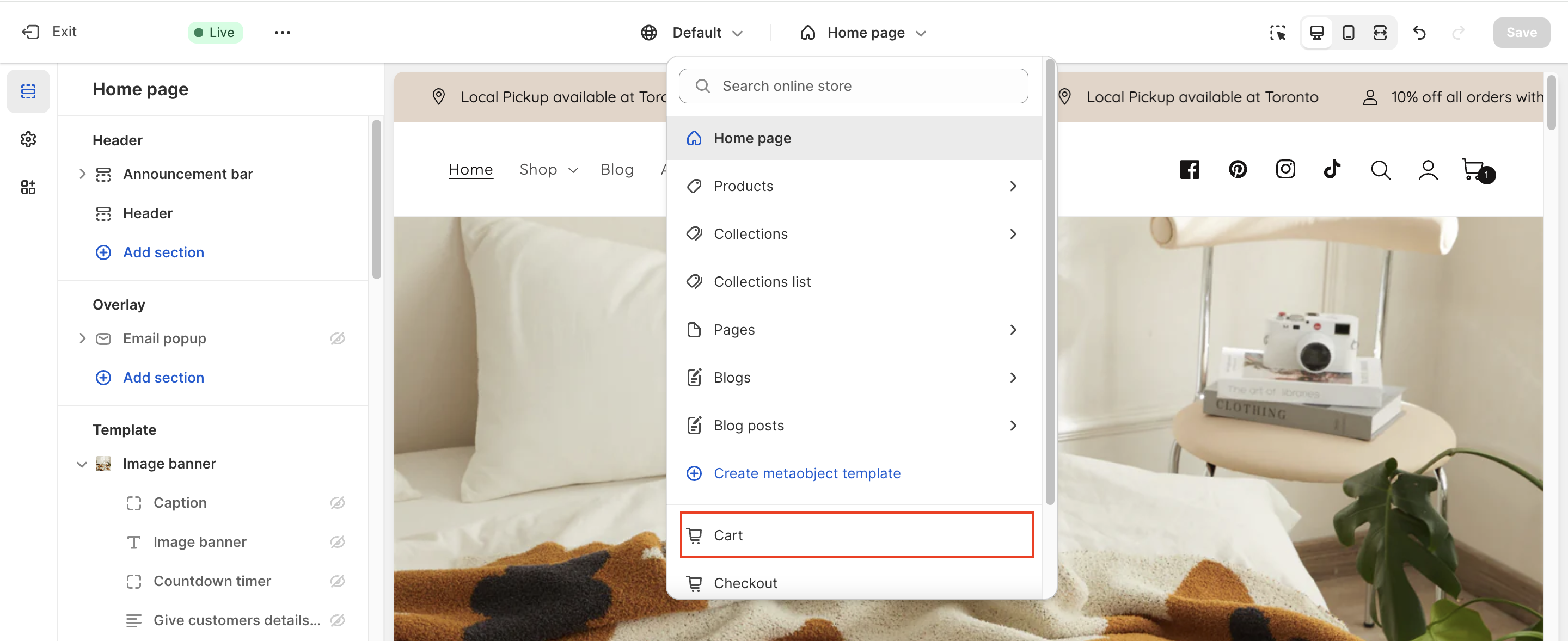Unhide the Countdown timer block
This screenshot has height=641, width=1568.
pyautogui.click(x=337, y=581)
